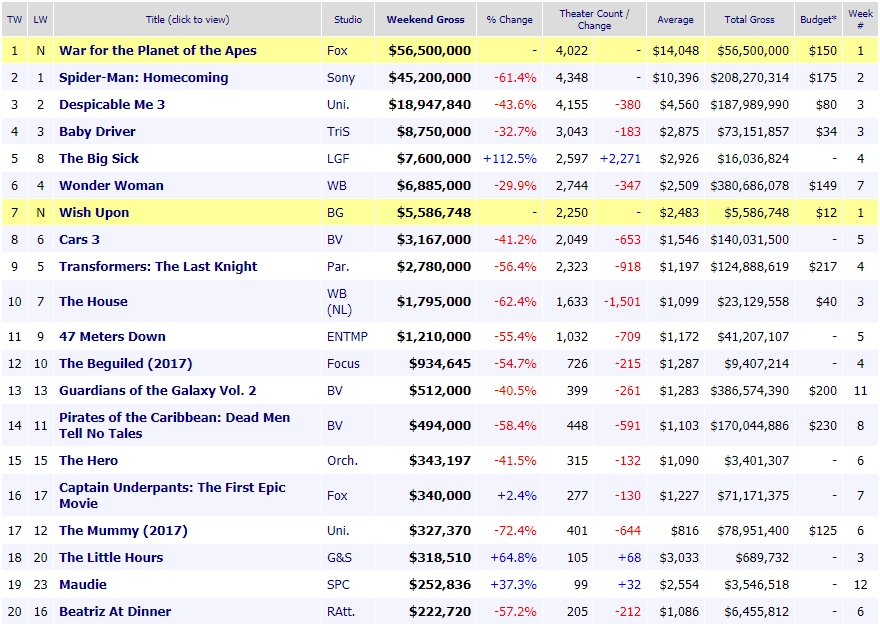Open War for the Planet of the Apes link

pyautogui.click(x=158, y=51)
